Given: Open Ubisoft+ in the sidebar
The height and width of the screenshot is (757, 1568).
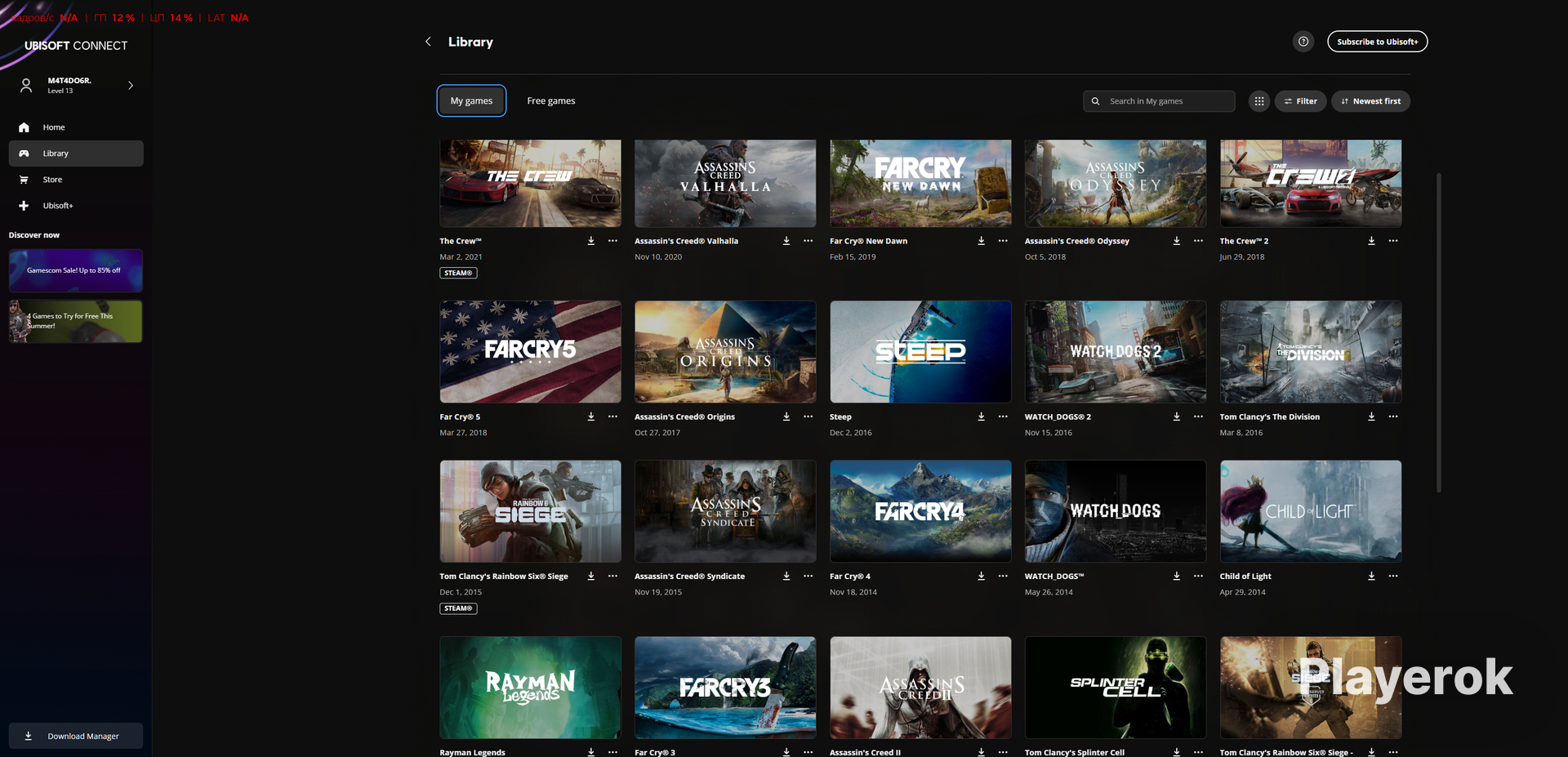Looking at the screenshot, I should 76,206.
